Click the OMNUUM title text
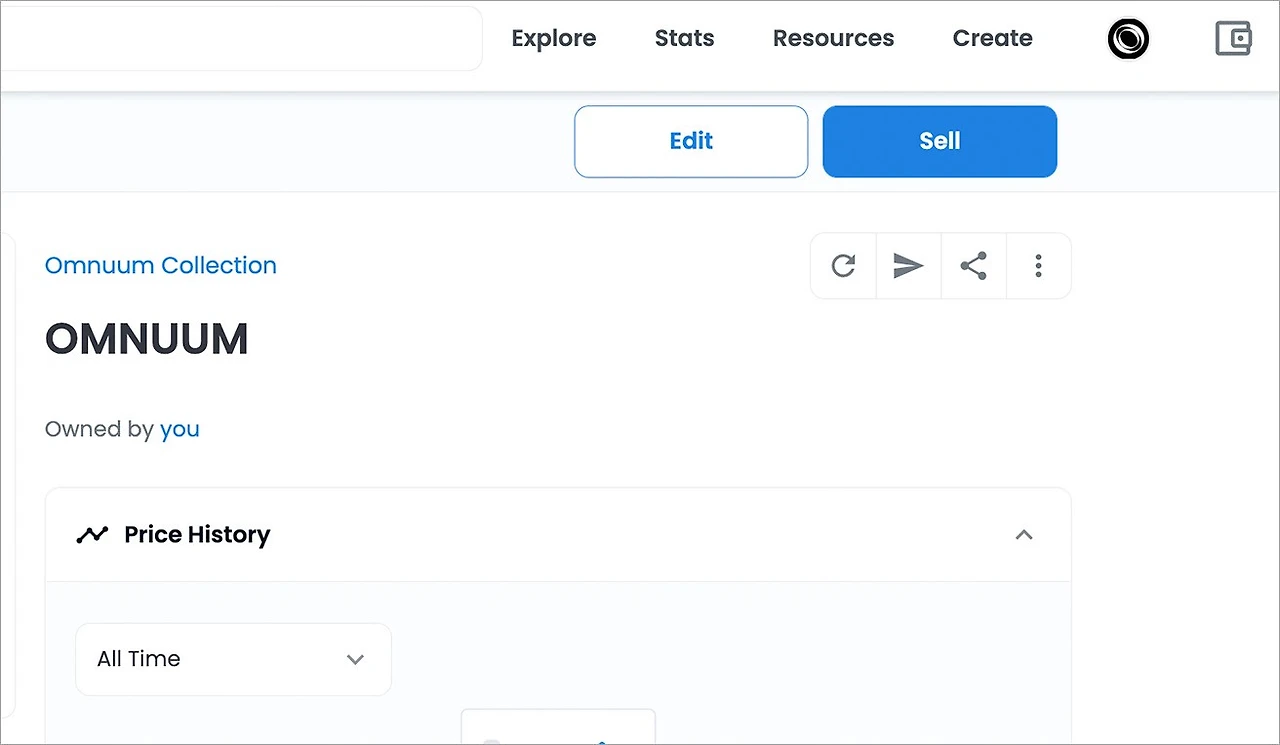The width and height of the screenshot is (1280, 745). (x=147, y=340)
